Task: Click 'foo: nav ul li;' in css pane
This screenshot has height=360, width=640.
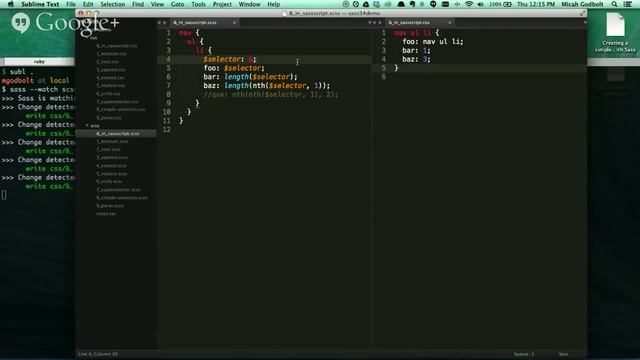Action: [x=433, y=42]
